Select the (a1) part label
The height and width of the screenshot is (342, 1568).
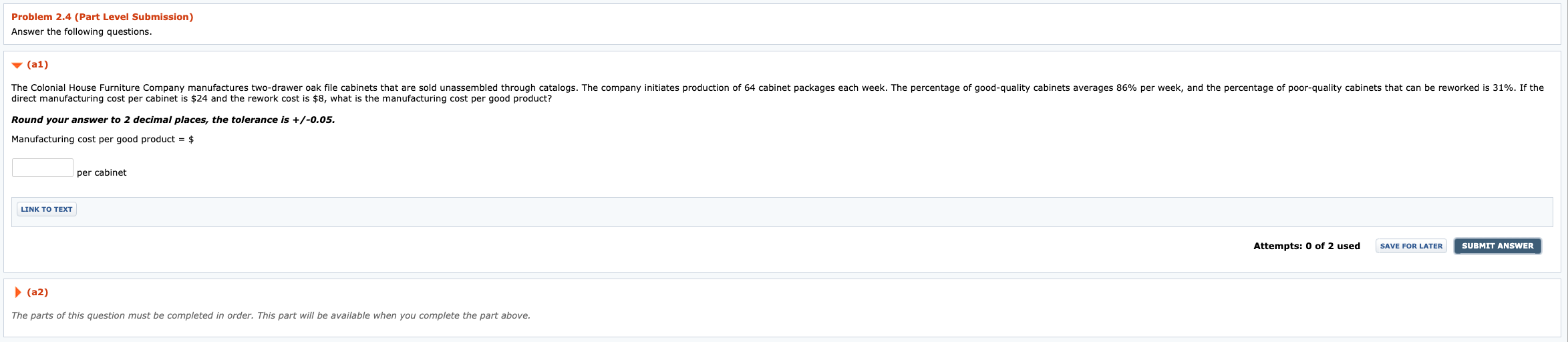click(37, 65)
